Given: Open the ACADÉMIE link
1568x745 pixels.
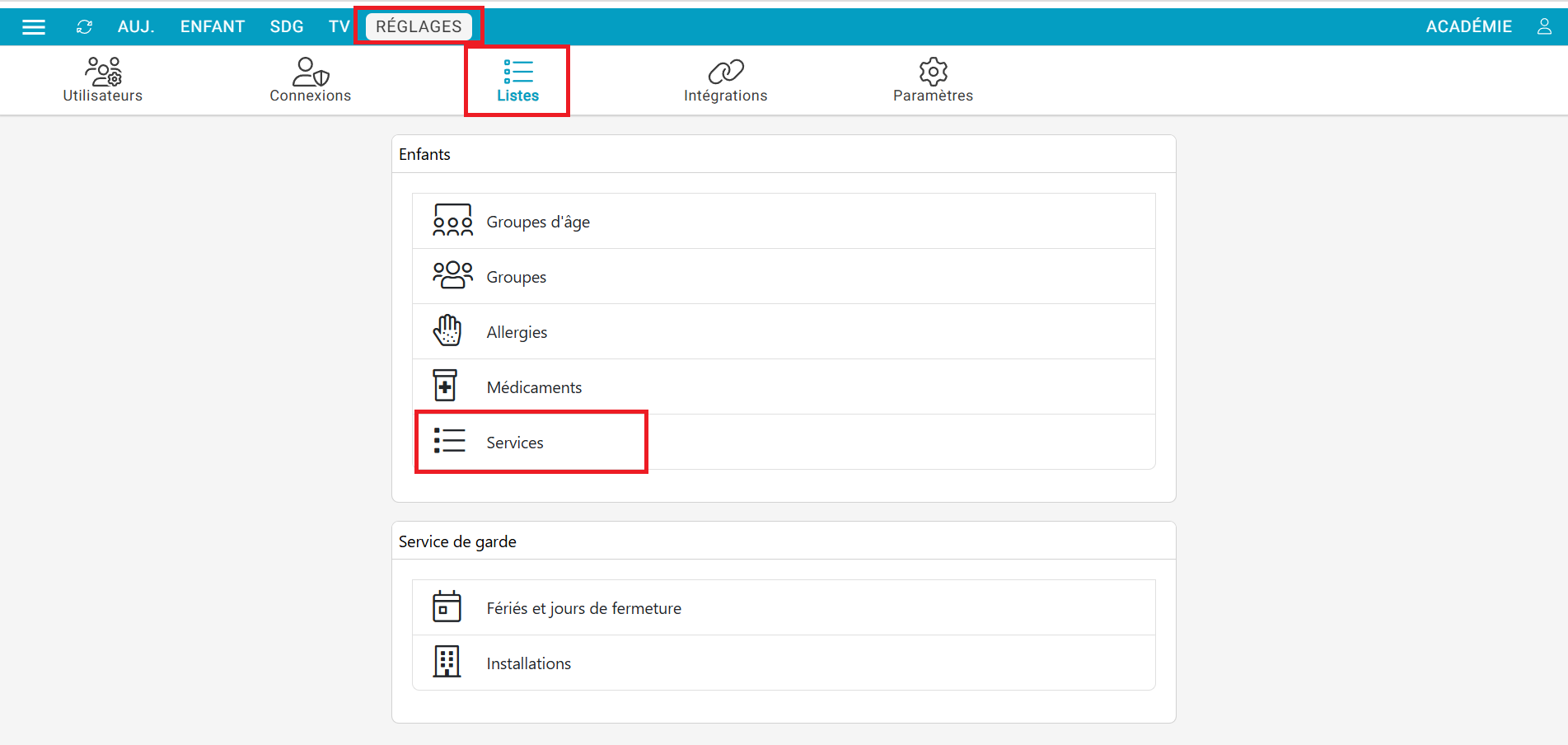Looking at the screenshot, I should click(x=1468, y=27).
